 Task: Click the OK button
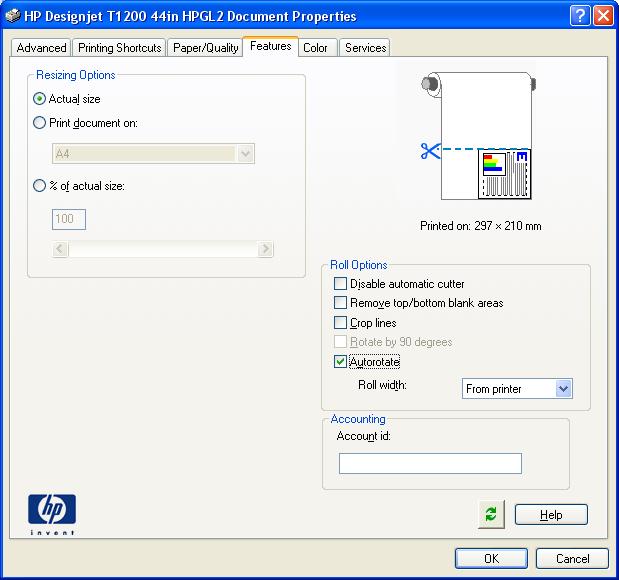click(x=491, y=558)
